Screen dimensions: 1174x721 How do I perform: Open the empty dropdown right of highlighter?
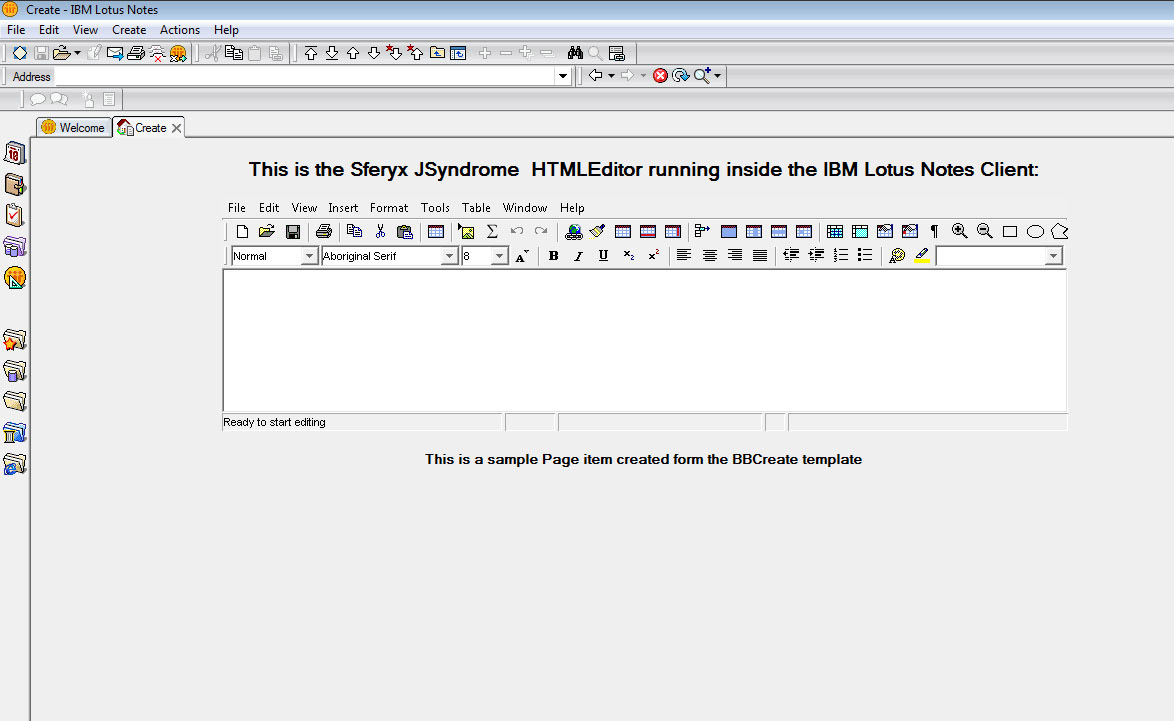click(x=1053, y=256)
